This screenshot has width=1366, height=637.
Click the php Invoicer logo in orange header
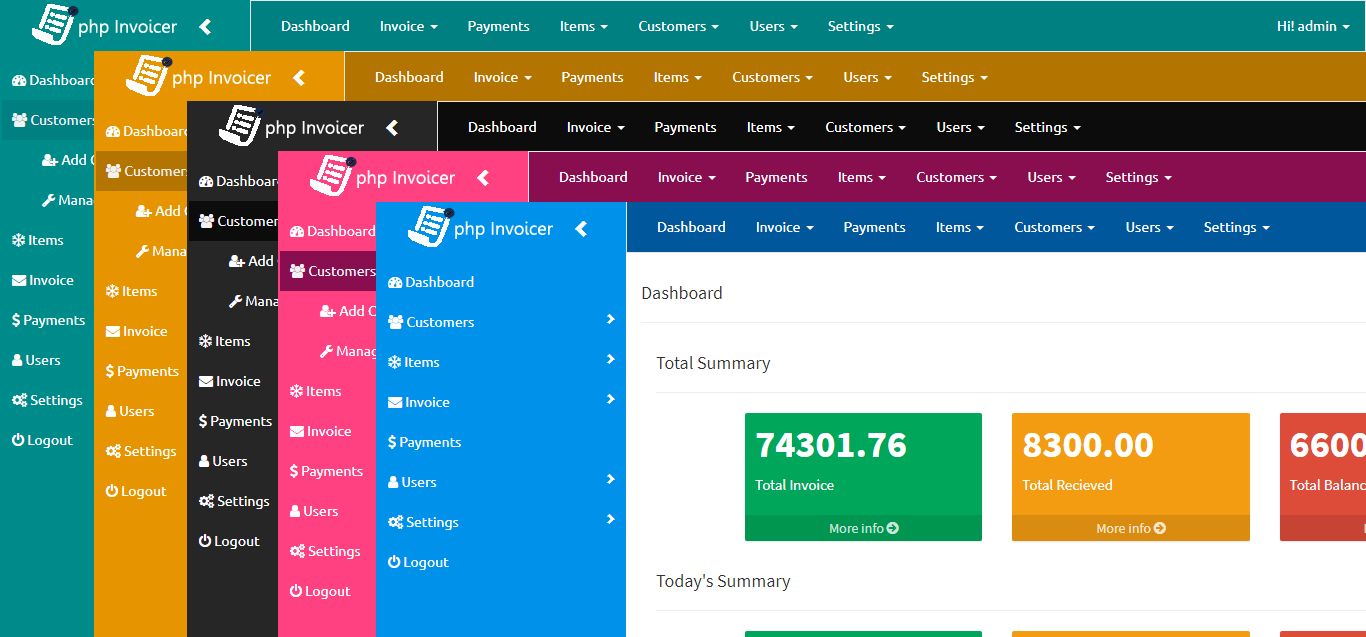coord(198,76)
